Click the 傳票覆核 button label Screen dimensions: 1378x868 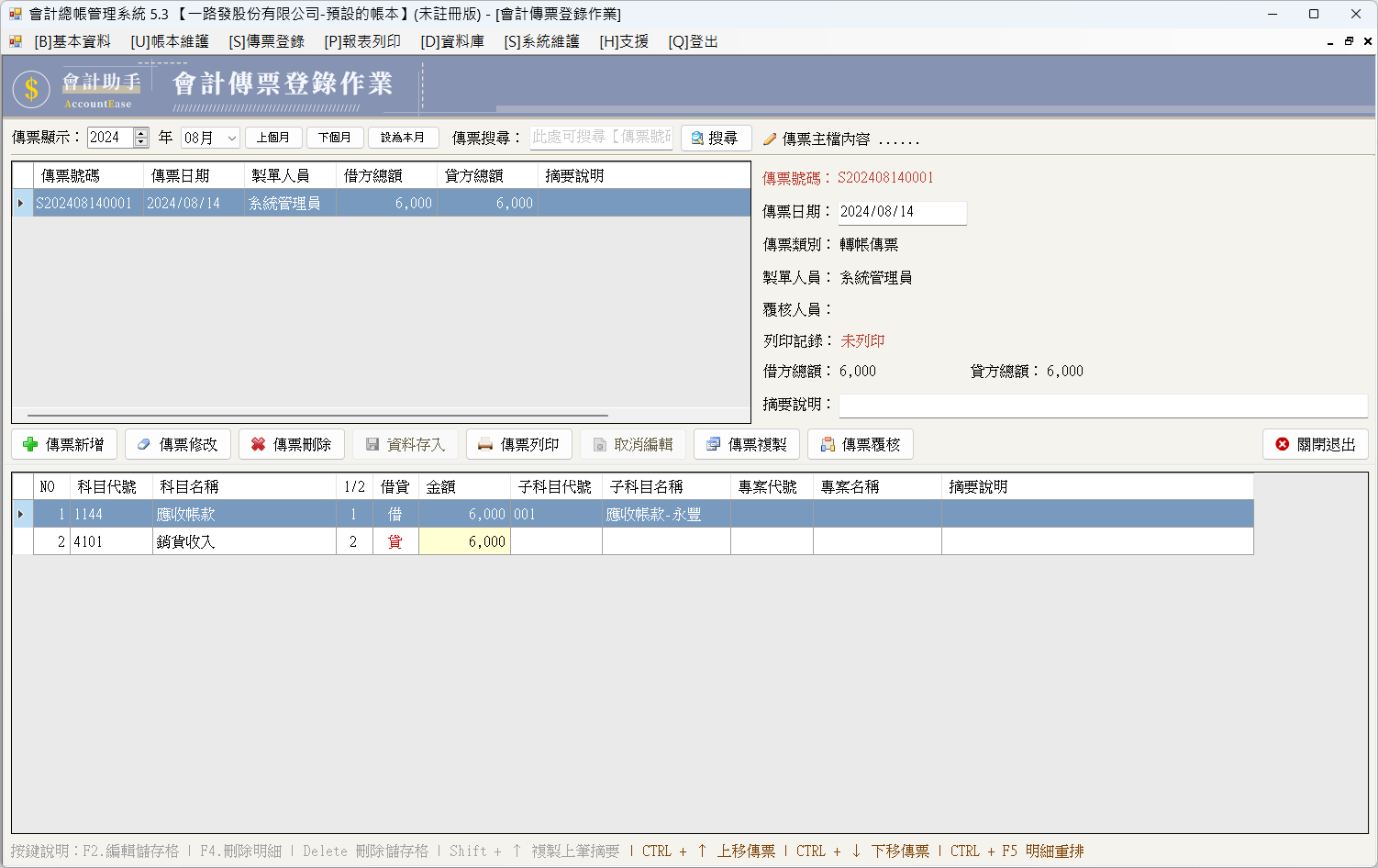(871, 444)
